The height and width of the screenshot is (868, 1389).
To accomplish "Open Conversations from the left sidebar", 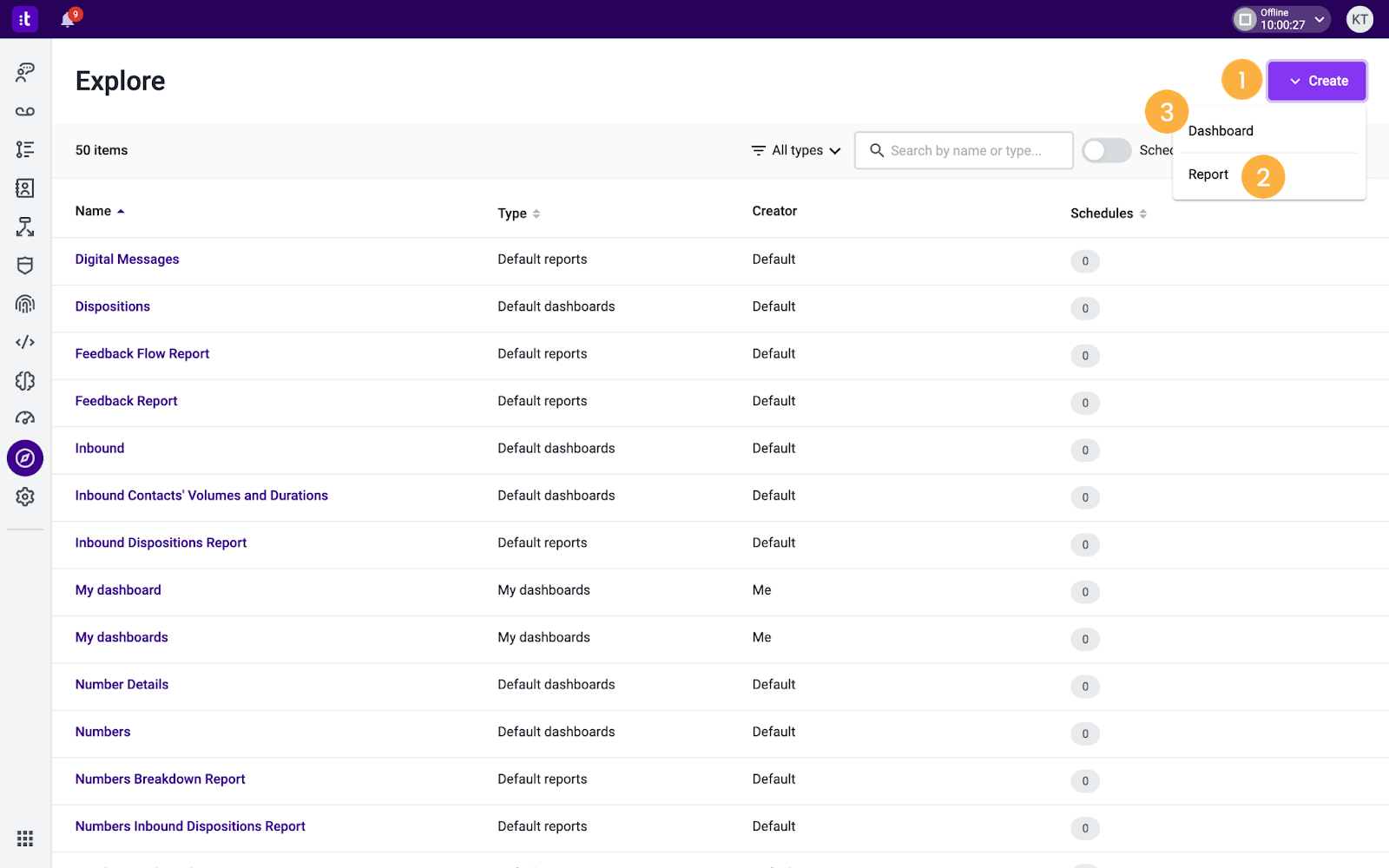I will pyautogui.click(x=24, y=73).
